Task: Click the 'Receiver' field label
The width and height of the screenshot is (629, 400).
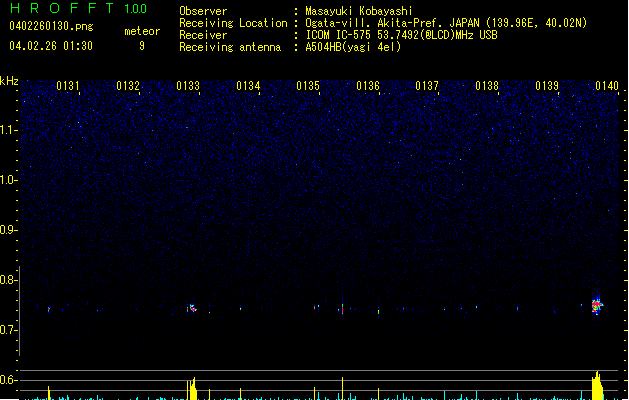Action: [x=203, y=35]
